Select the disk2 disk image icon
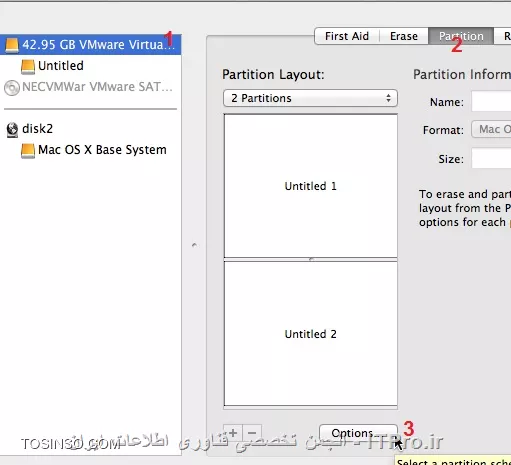The image size is (511, 465). [12, 129]
